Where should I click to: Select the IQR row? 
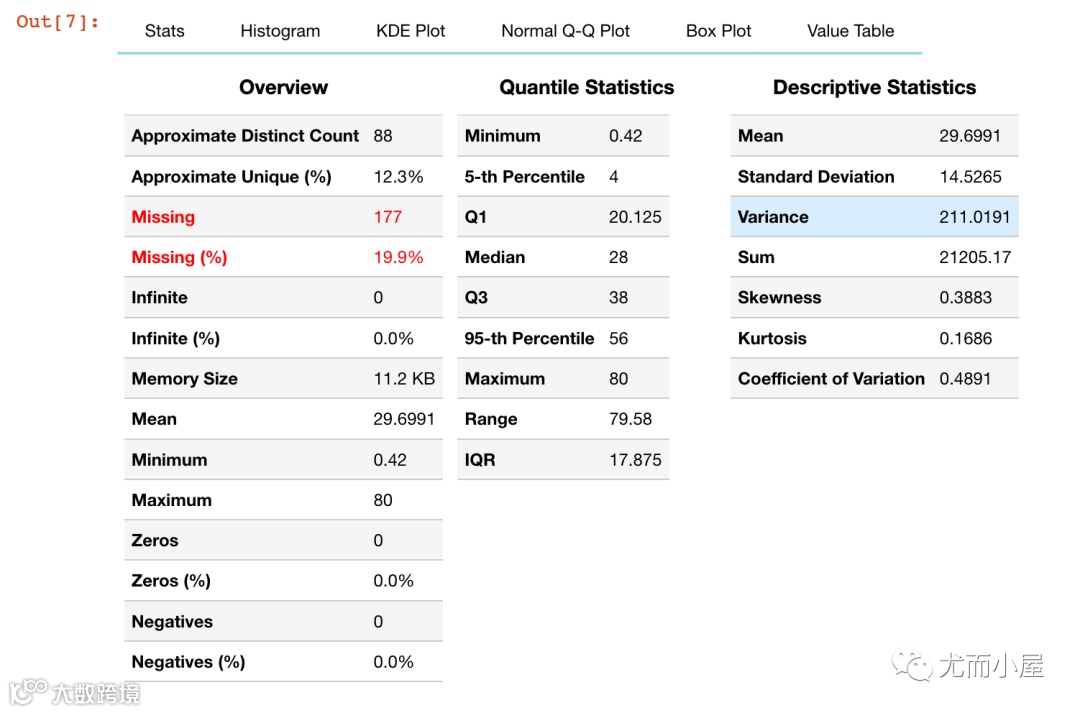pos(562,460)
